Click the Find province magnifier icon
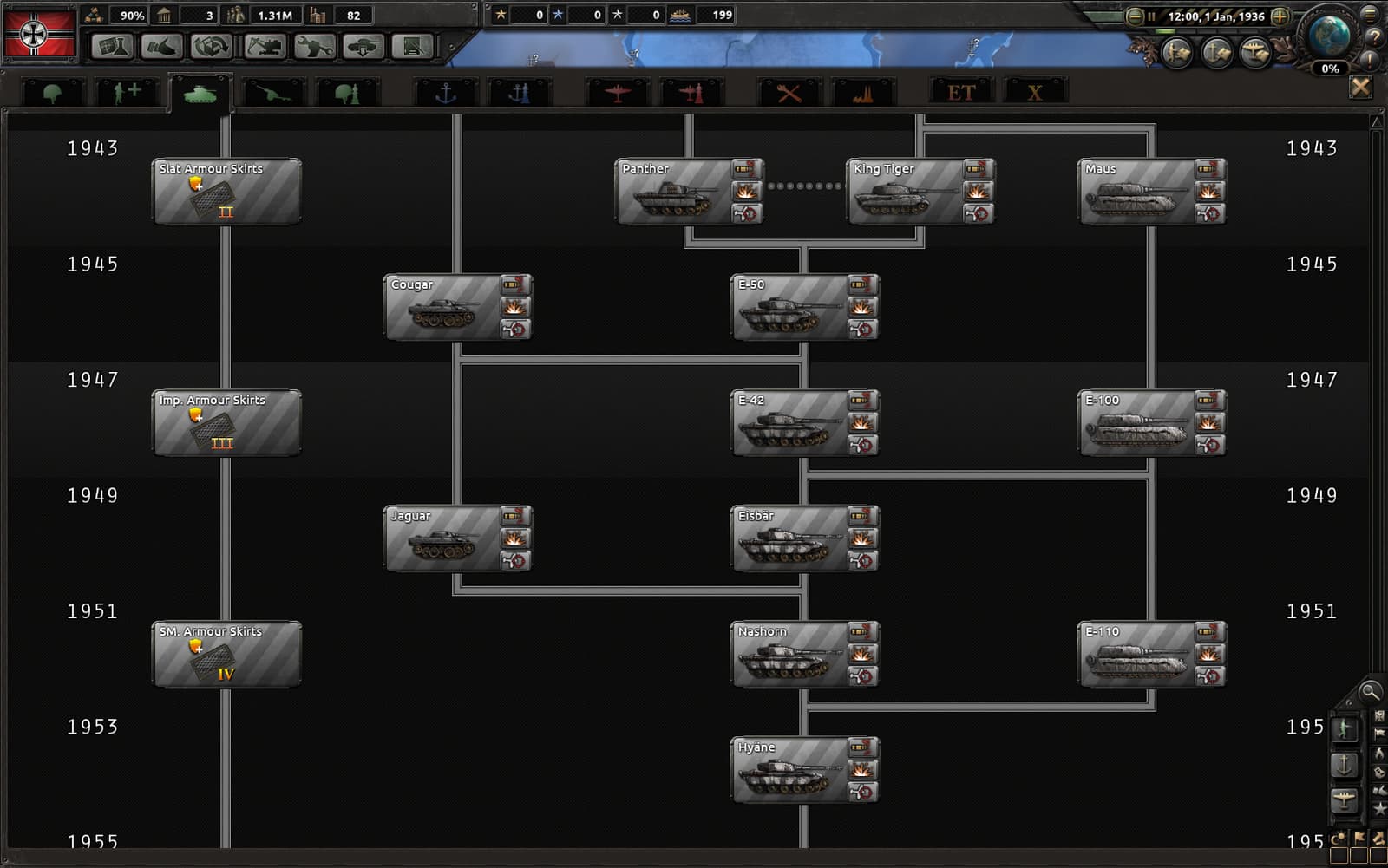This screenshot has width=1388, height=868. click(1370, 691)
